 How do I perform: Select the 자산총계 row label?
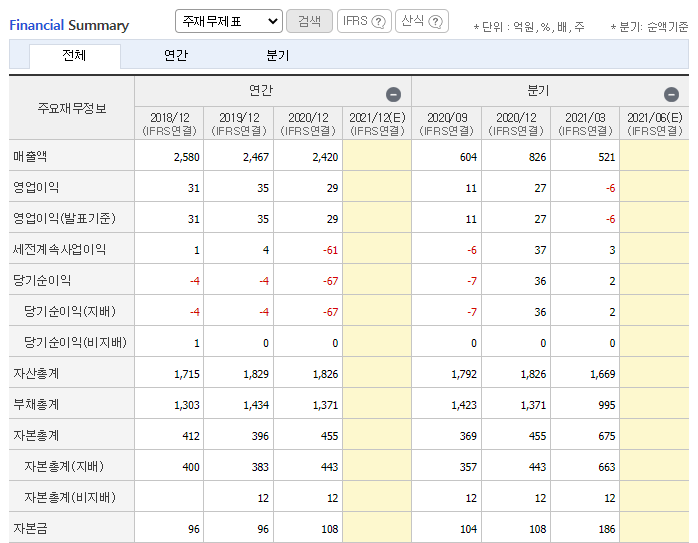click(36, 373)
